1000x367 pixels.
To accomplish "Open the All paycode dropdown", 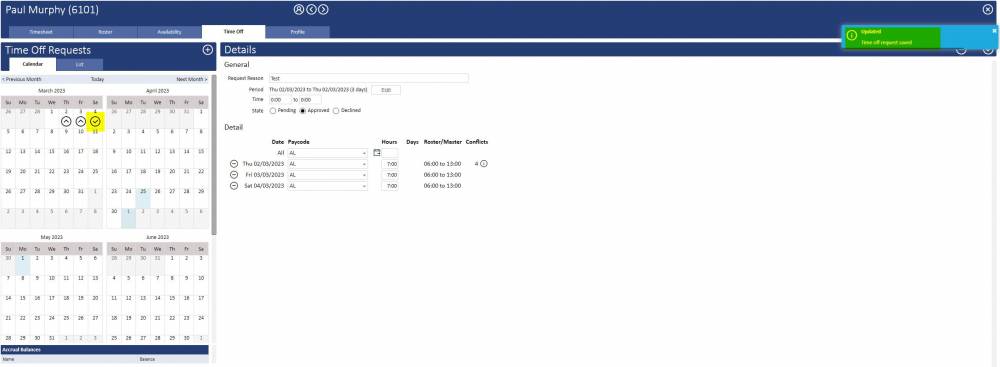I will point(328,153).
